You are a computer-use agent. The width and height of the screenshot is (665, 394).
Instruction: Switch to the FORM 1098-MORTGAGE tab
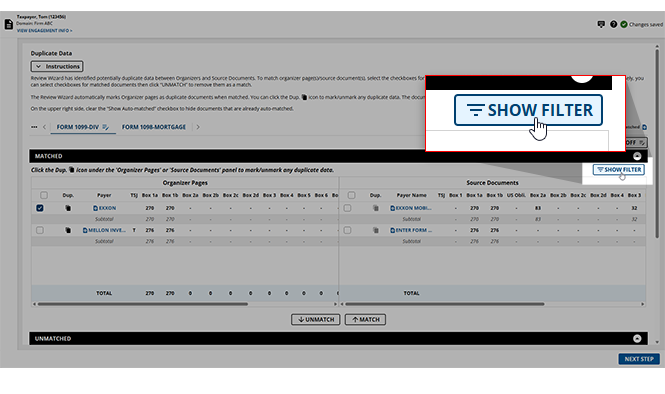click(154, 127)
